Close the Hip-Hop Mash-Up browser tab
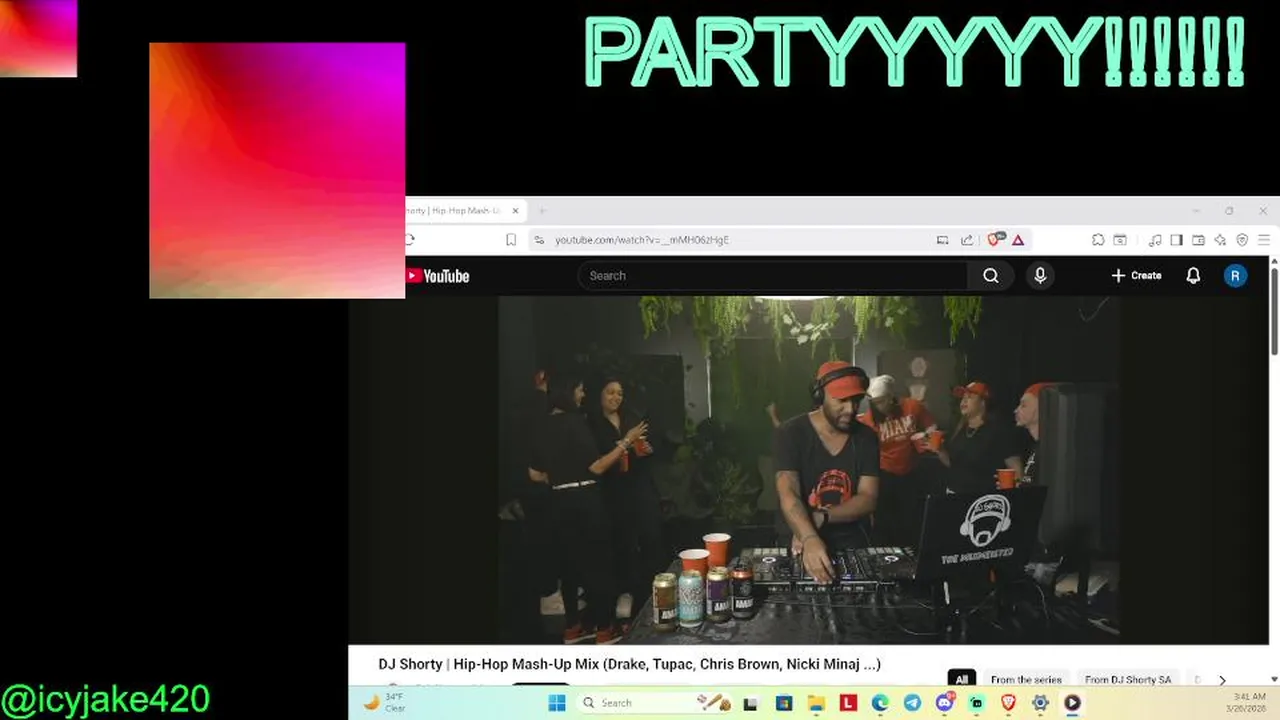Screen dimensions: 1280x720 click(x=516, y=211)
